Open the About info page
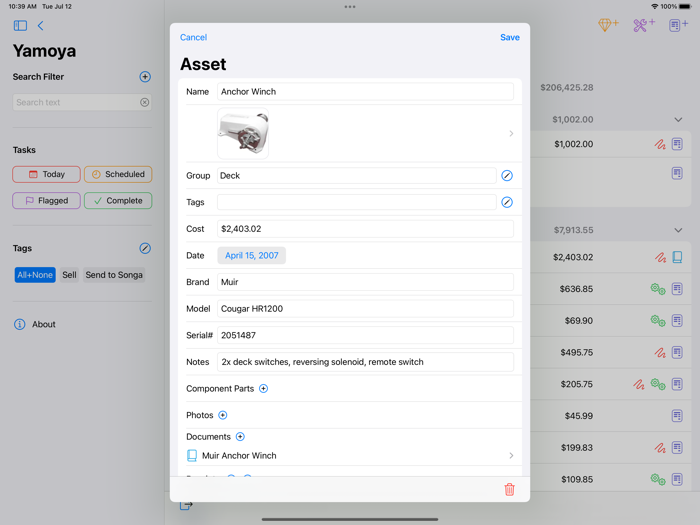The width and height of the screenshot is (700, 525). pos(35,324)
